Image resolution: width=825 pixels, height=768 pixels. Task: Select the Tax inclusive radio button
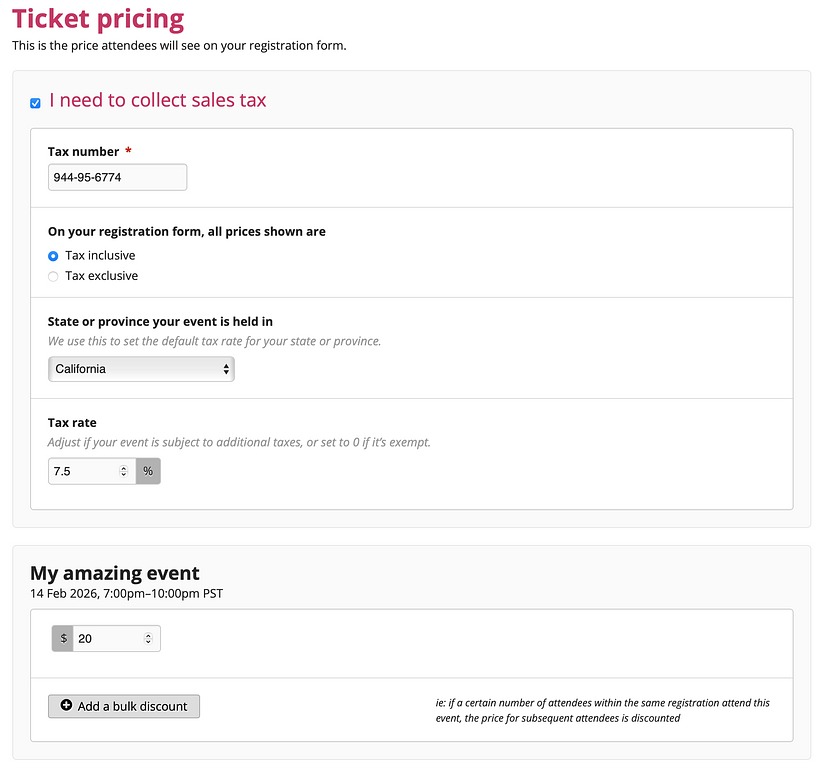(53, 256)
